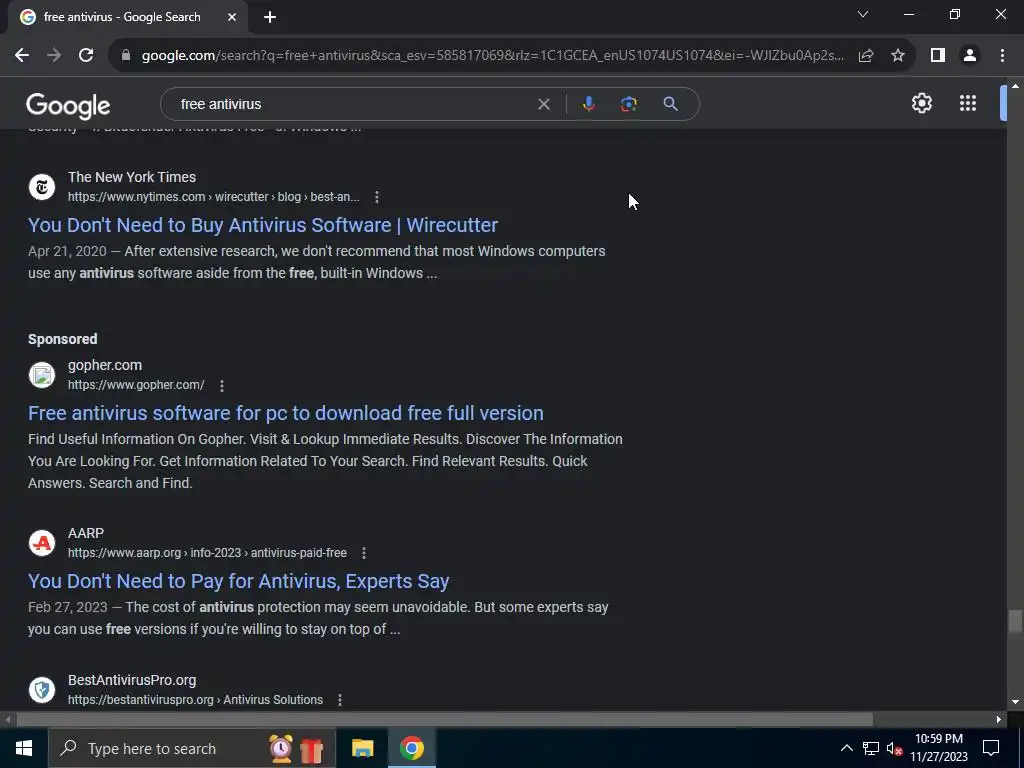Open the Windows Start menu
Image resolution: width=1024 pixels, height=768 pixels.
pos(24,748)
